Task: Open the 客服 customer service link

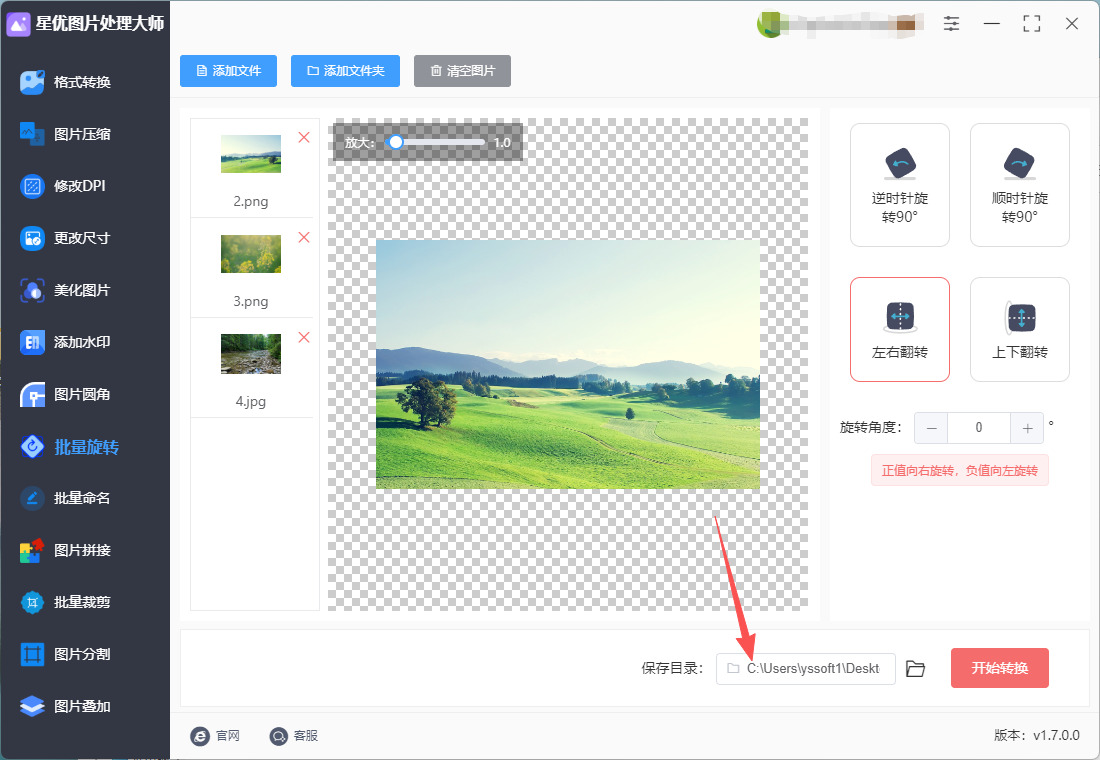Action: 294,735
